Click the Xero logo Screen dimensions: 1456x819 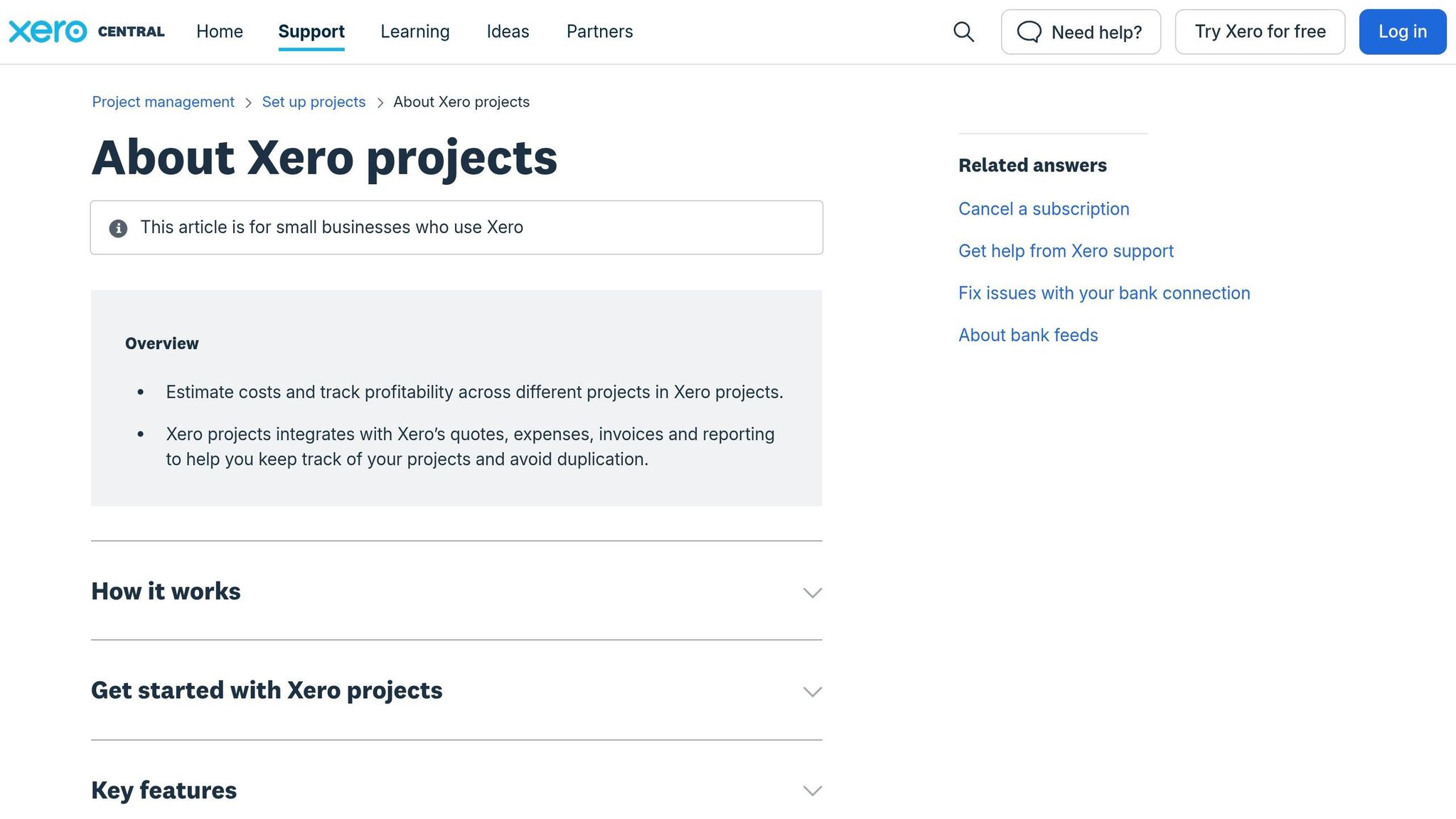pyautogui.click(x=48, y=31)
